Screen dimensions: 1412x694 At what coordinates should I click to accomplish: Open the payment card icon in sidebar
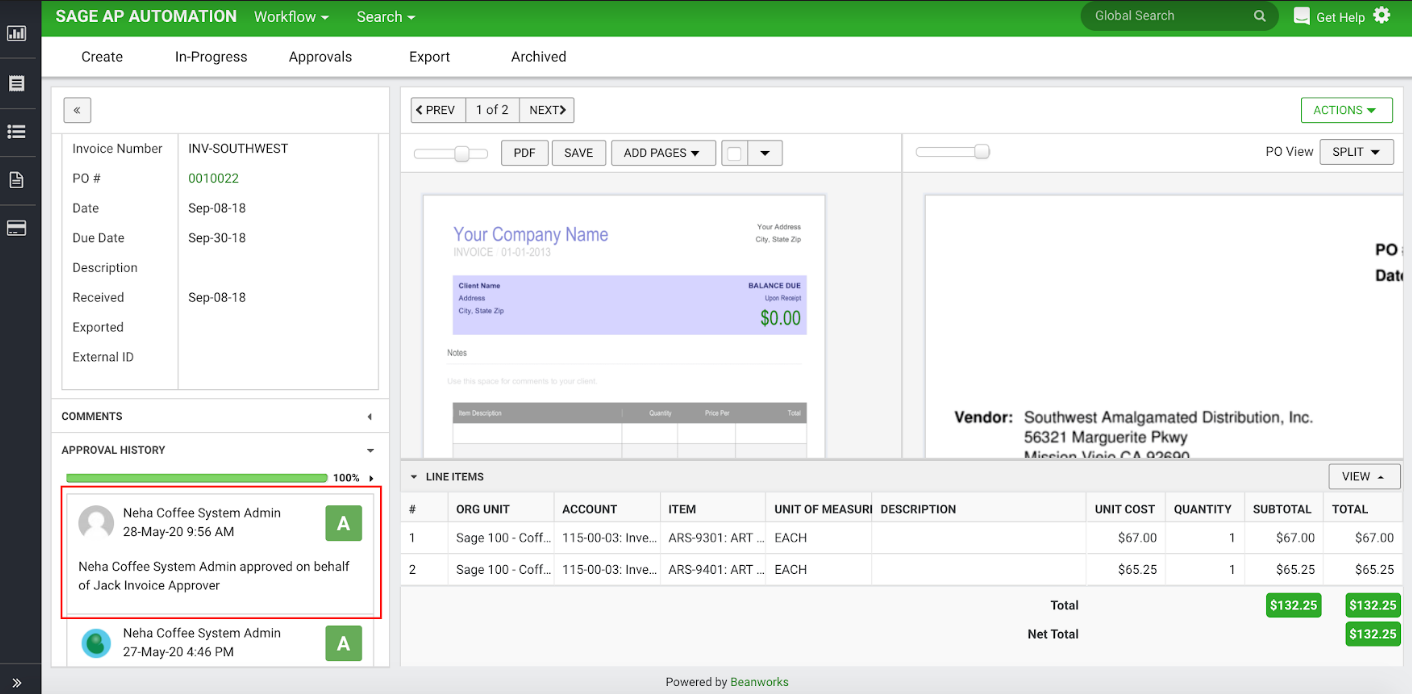click(x=16, y=228)
